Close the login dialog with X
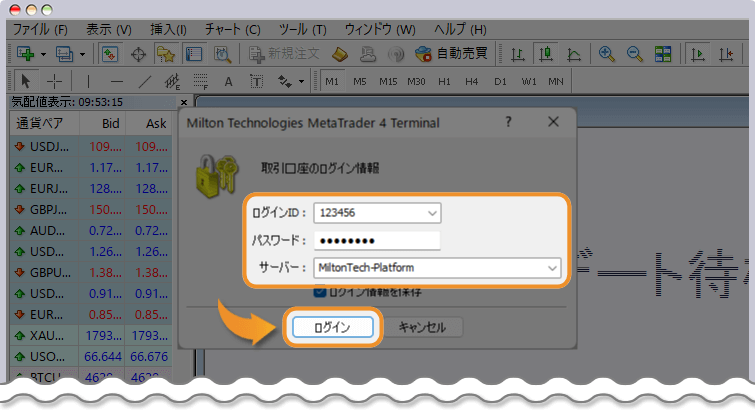 553,122
